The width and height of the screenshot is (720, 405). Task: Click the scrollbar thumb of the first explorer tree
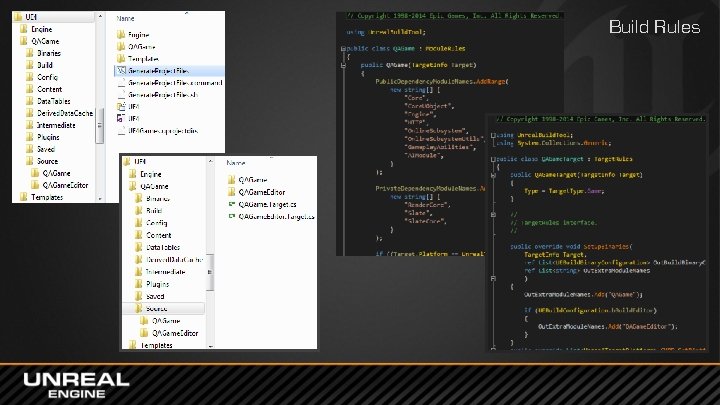(x=100, y=125)
